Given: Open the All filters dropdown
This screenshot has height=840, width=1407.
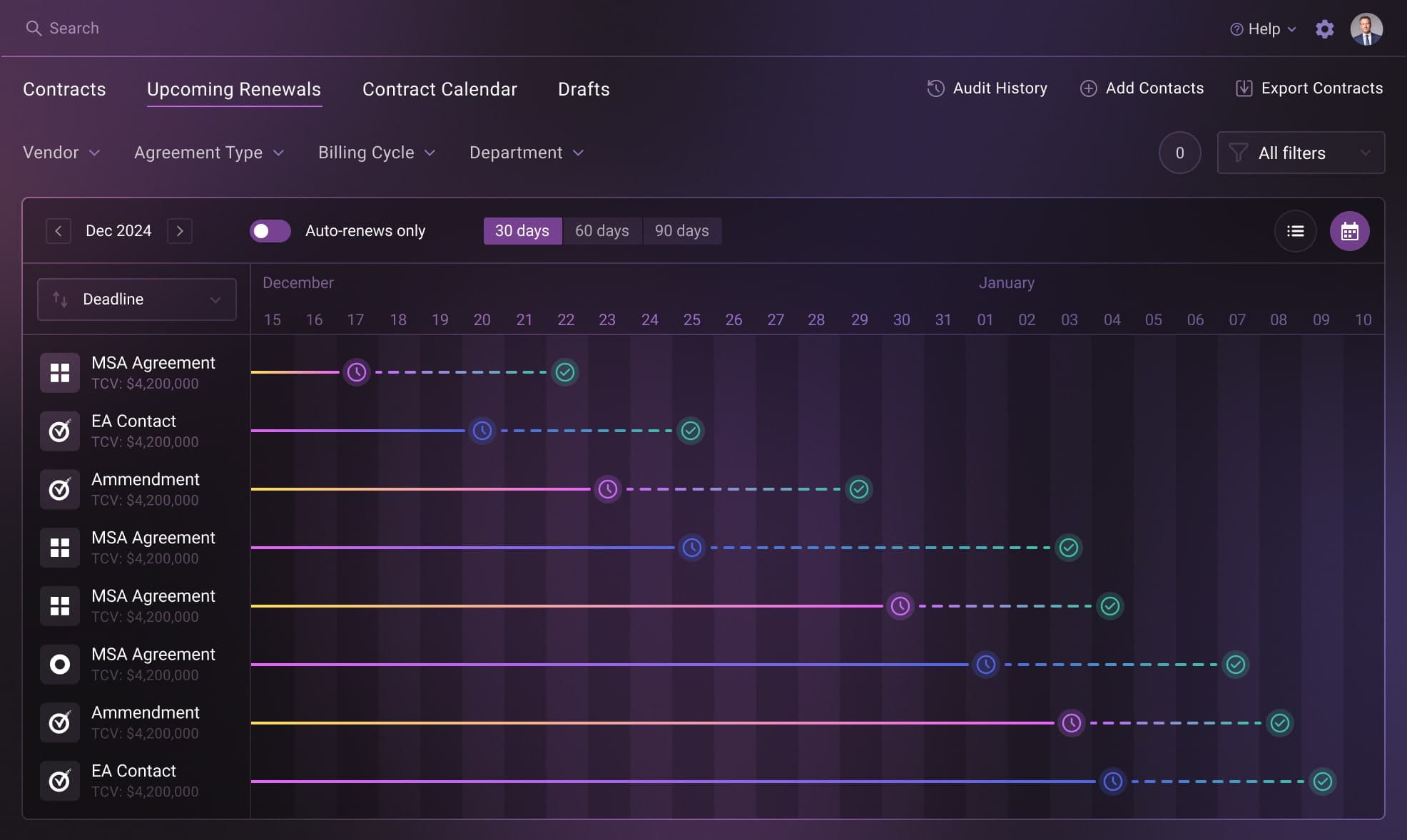Looking at the screenshot, I should (1300, 153).
